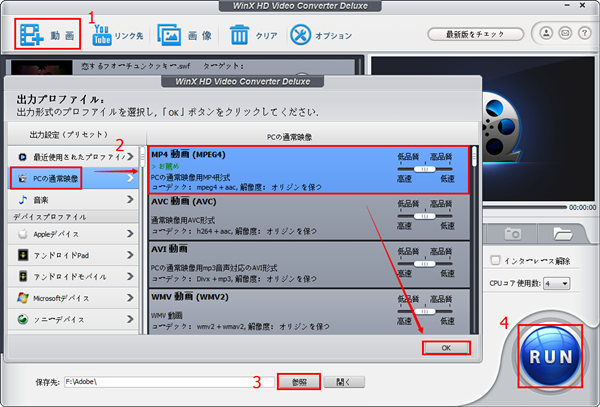
Task: Expand the Appleデバイス category
Action: [x=72, y=233]
